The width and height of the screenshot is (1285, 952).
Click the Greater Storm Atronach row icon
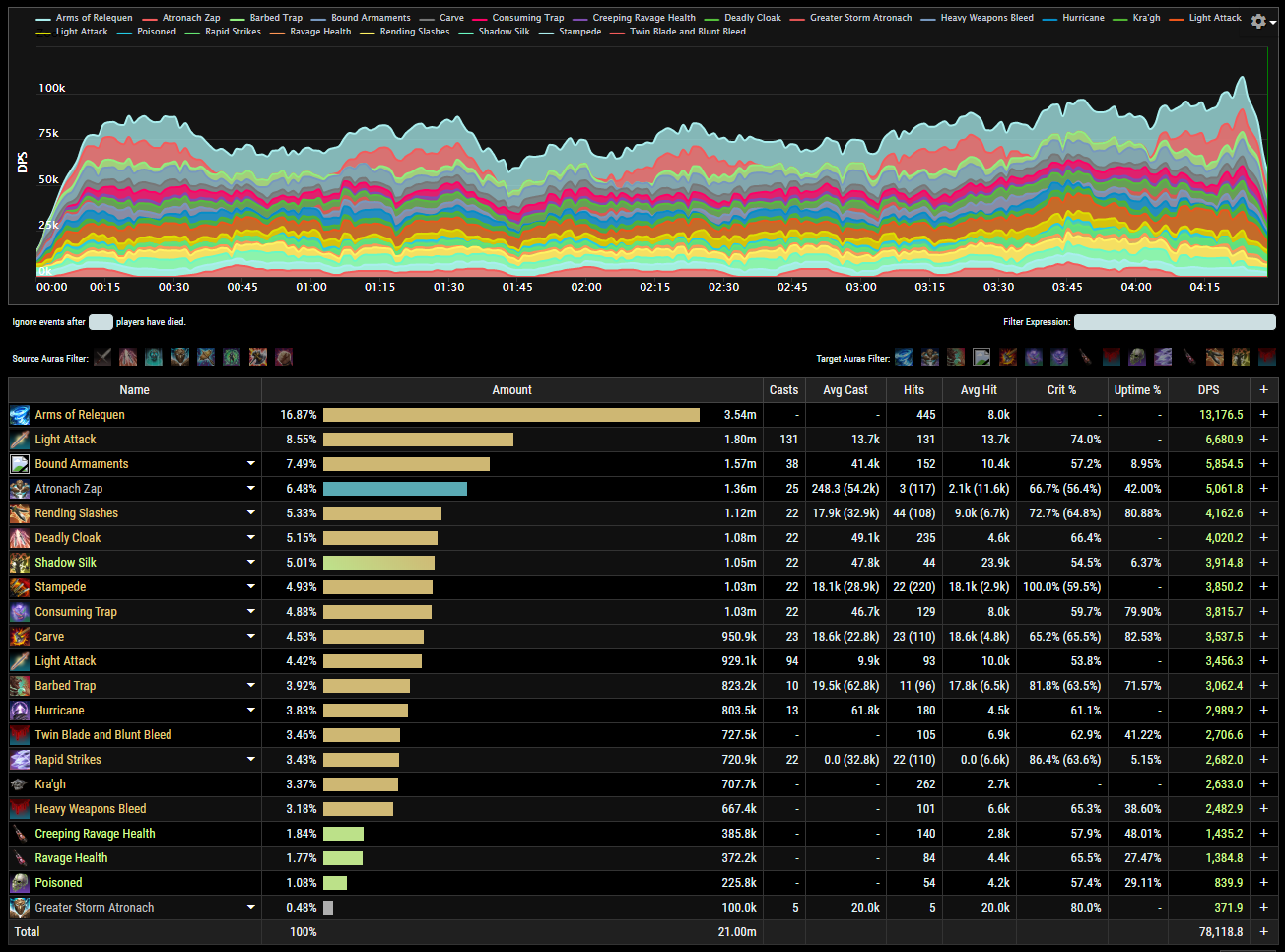(x=20, y=908)
